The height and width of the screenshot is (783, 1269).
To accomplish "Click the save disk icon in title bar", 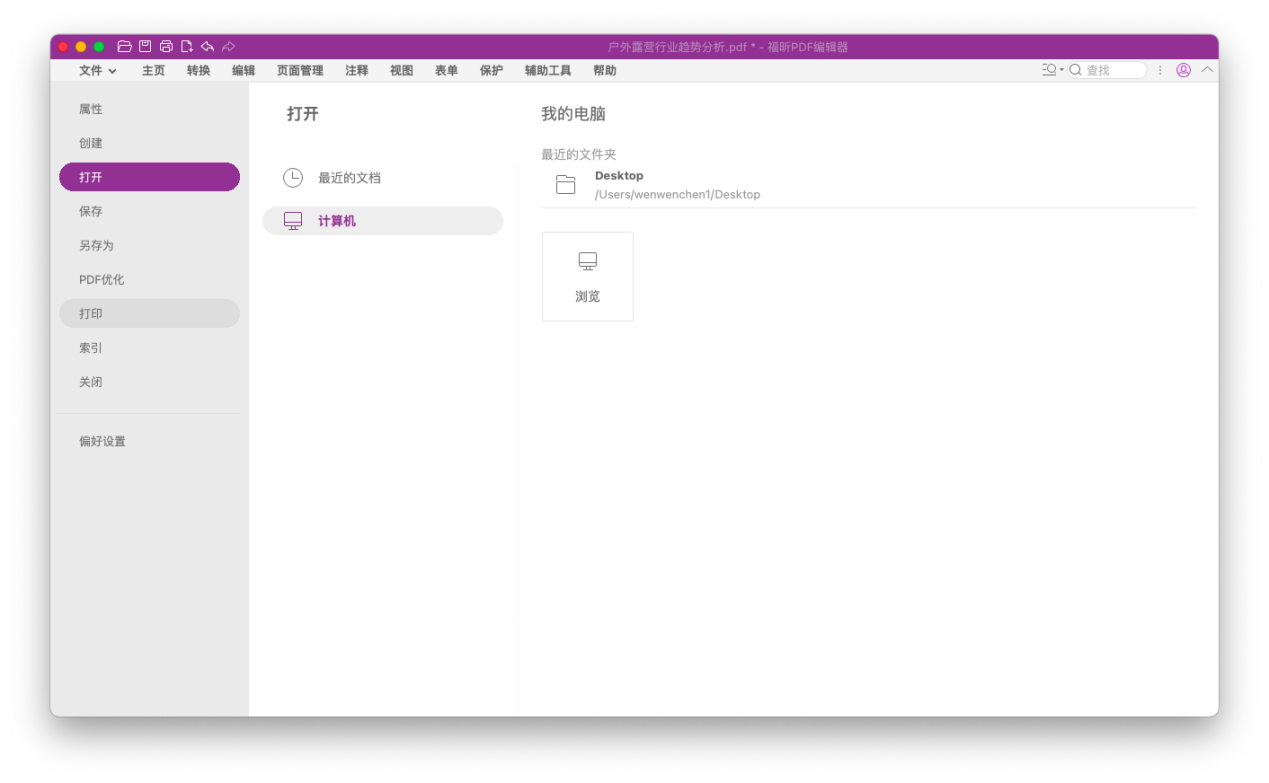I will (145, 47).
